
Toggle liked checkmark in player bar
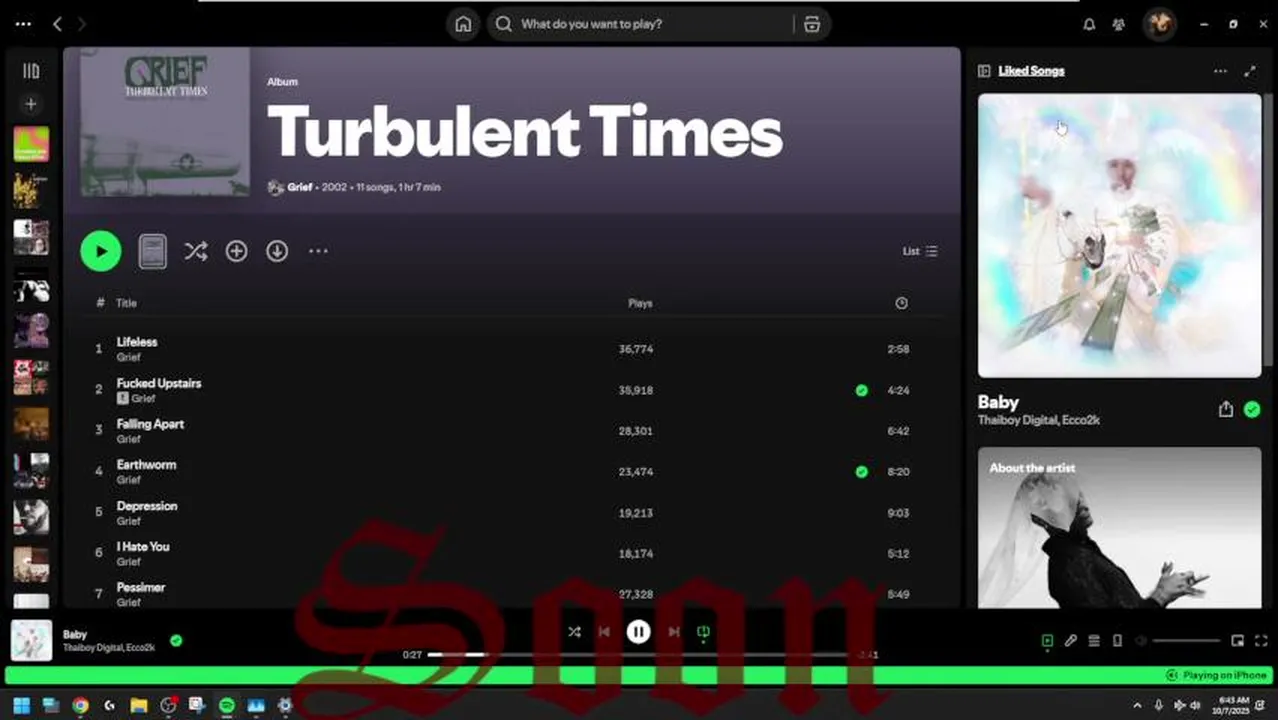pyautogui.click(x=176, y=640)
